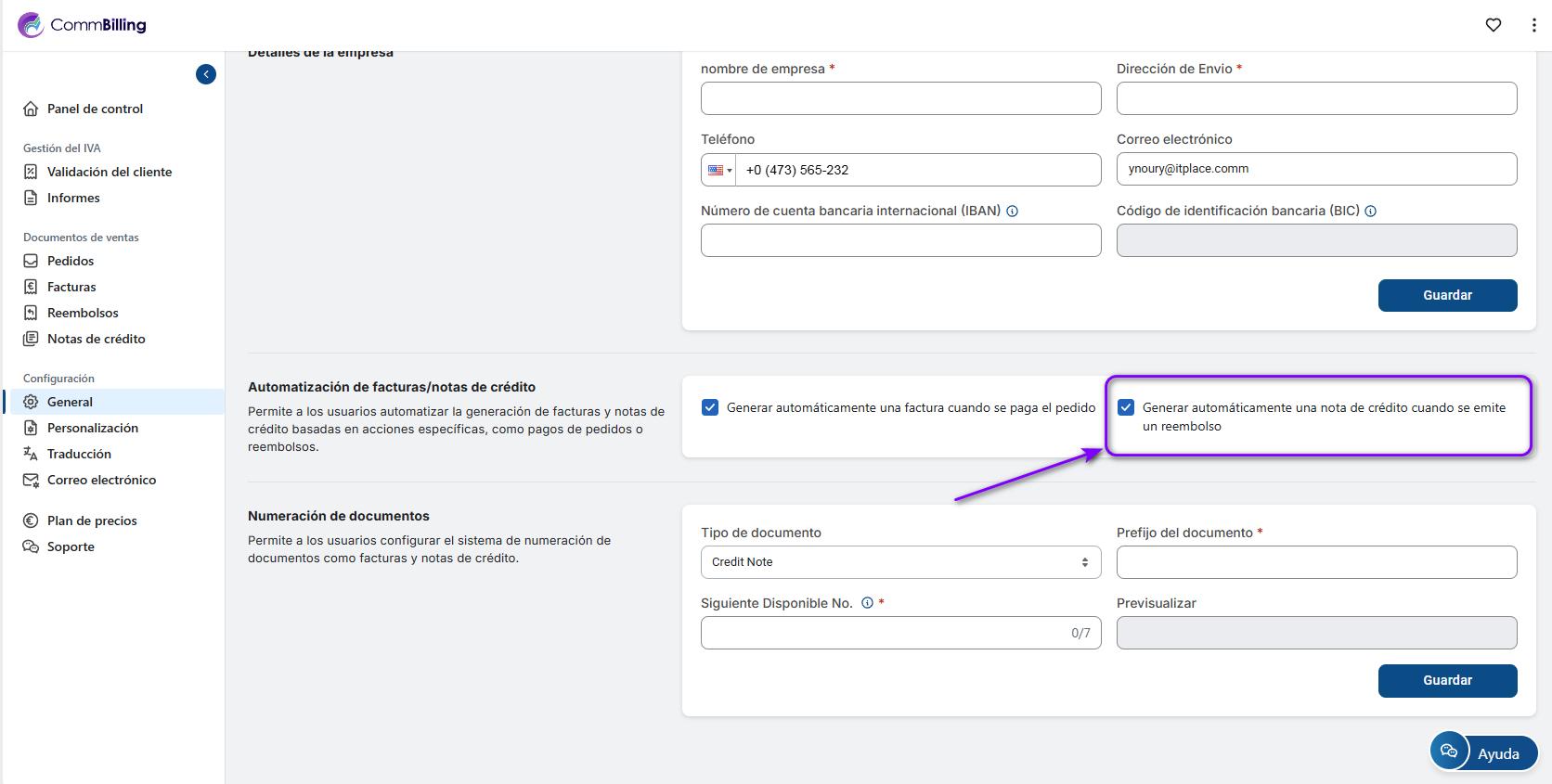Uncheck automatic invoice generation checkbox

710,407
